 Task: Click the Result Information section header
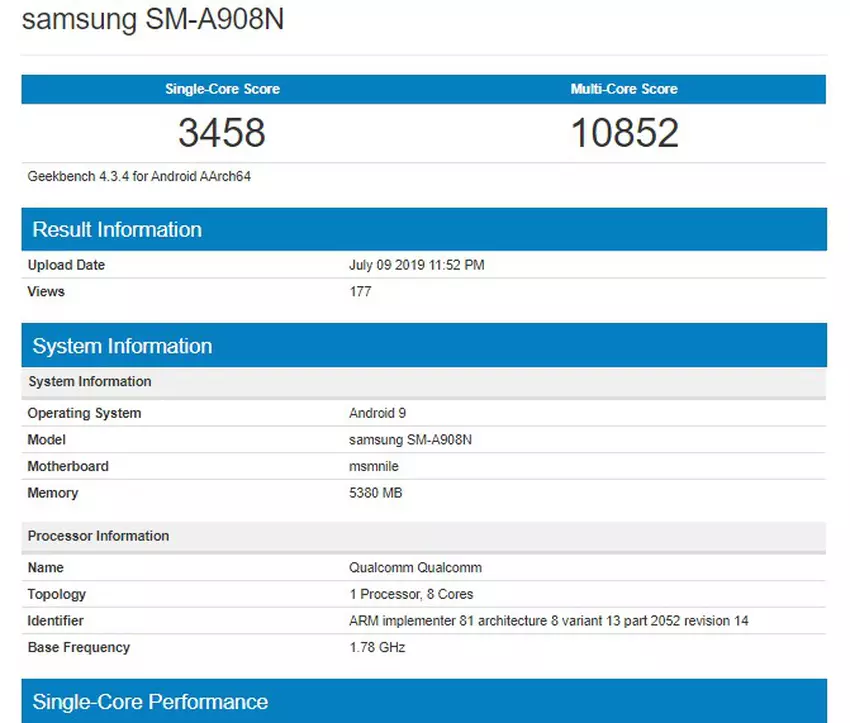[x=117, y=229]
